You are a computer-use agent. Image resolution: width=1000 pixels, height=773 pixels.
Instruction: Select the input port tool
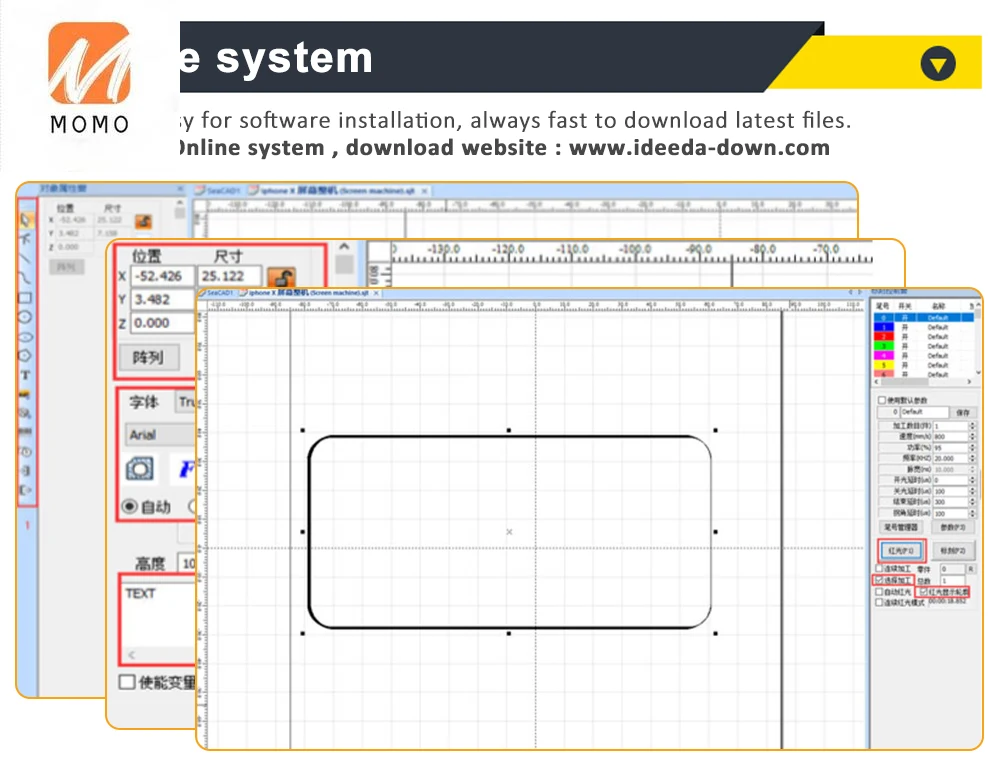click(x=26, y=471)
